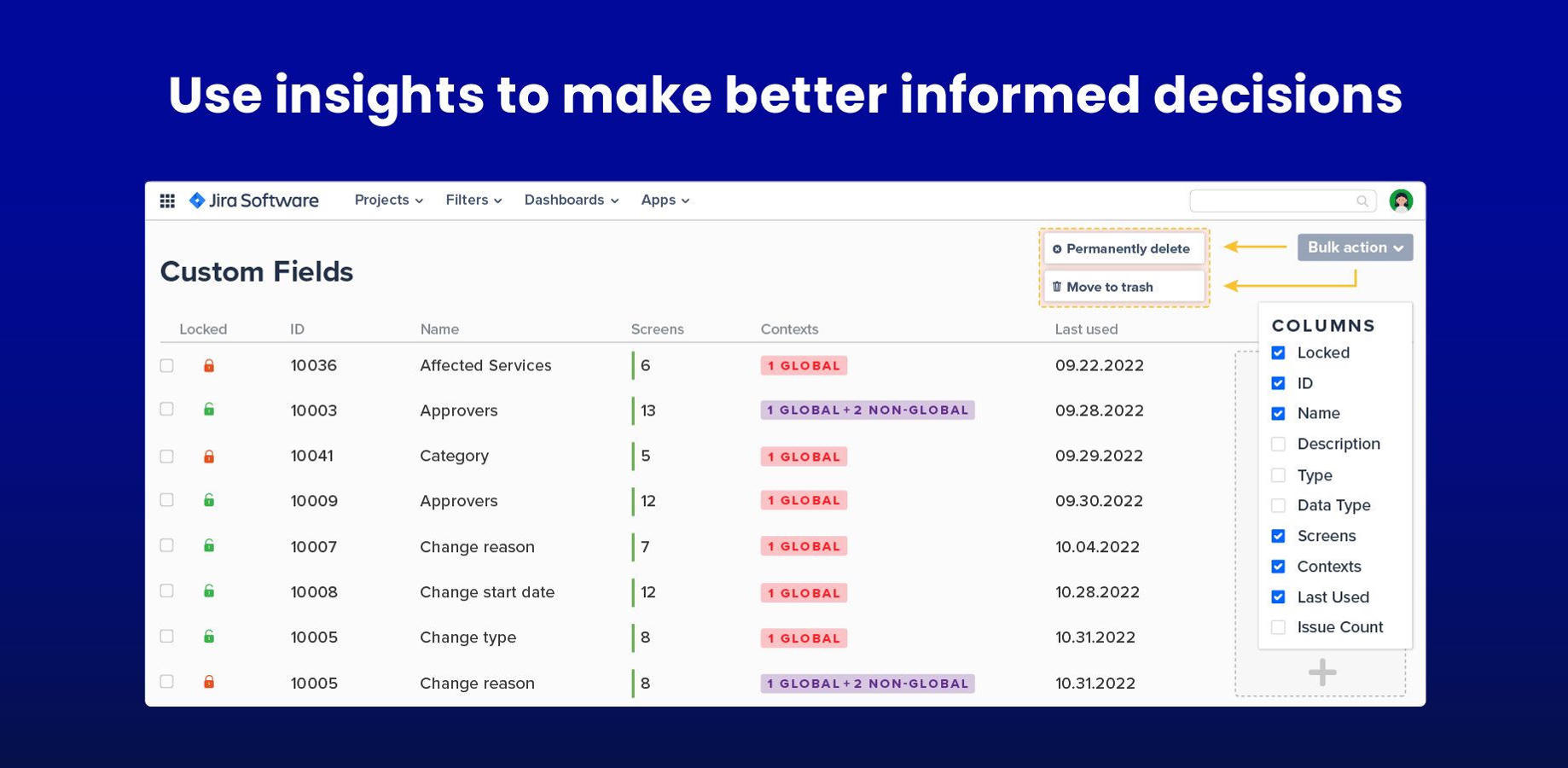The height and width of the screenshot is (768, 1568).
Task: Choose Permanently delete from bulk actions
Action: pyautogui.click(x=1124, y=249)
